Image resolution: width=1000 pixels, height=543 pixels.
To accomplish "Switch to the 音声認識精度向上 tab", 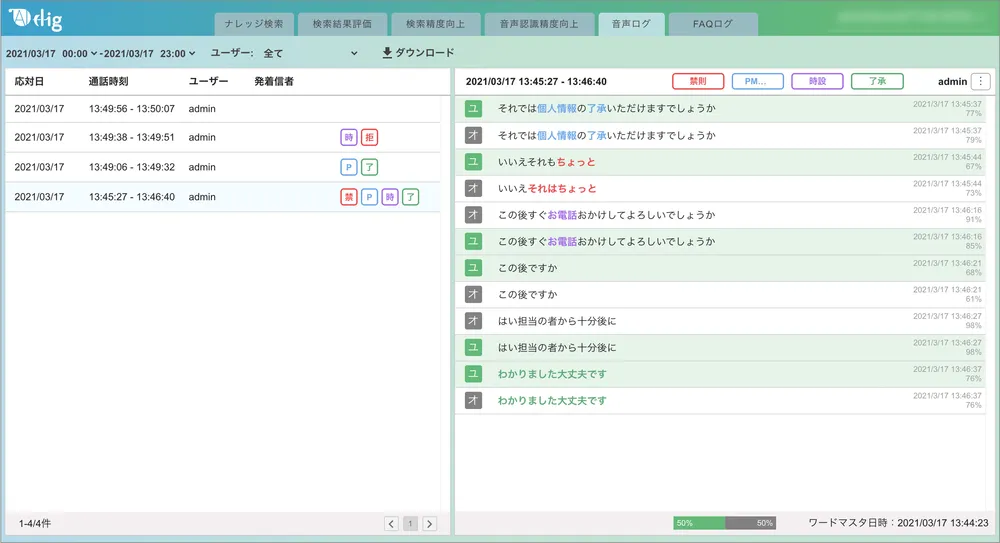I will coord(540,24).
